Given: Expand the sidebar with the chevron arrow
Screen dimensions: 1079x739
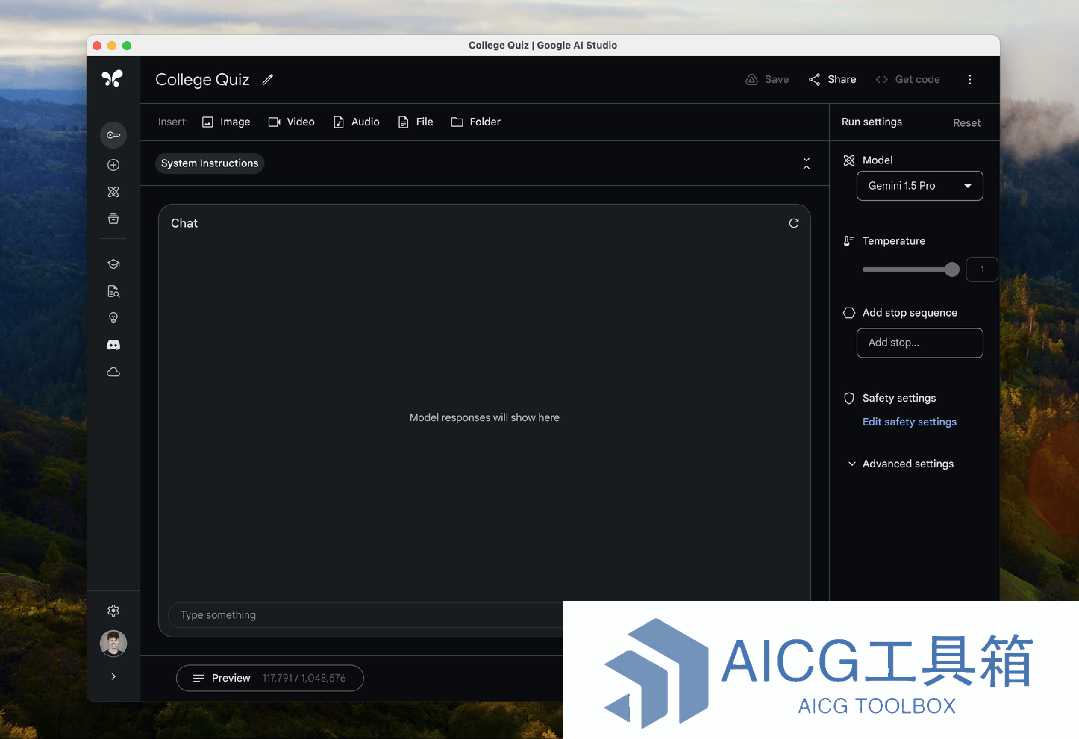Looking at the screenshot, I should [x=114, y=676].
